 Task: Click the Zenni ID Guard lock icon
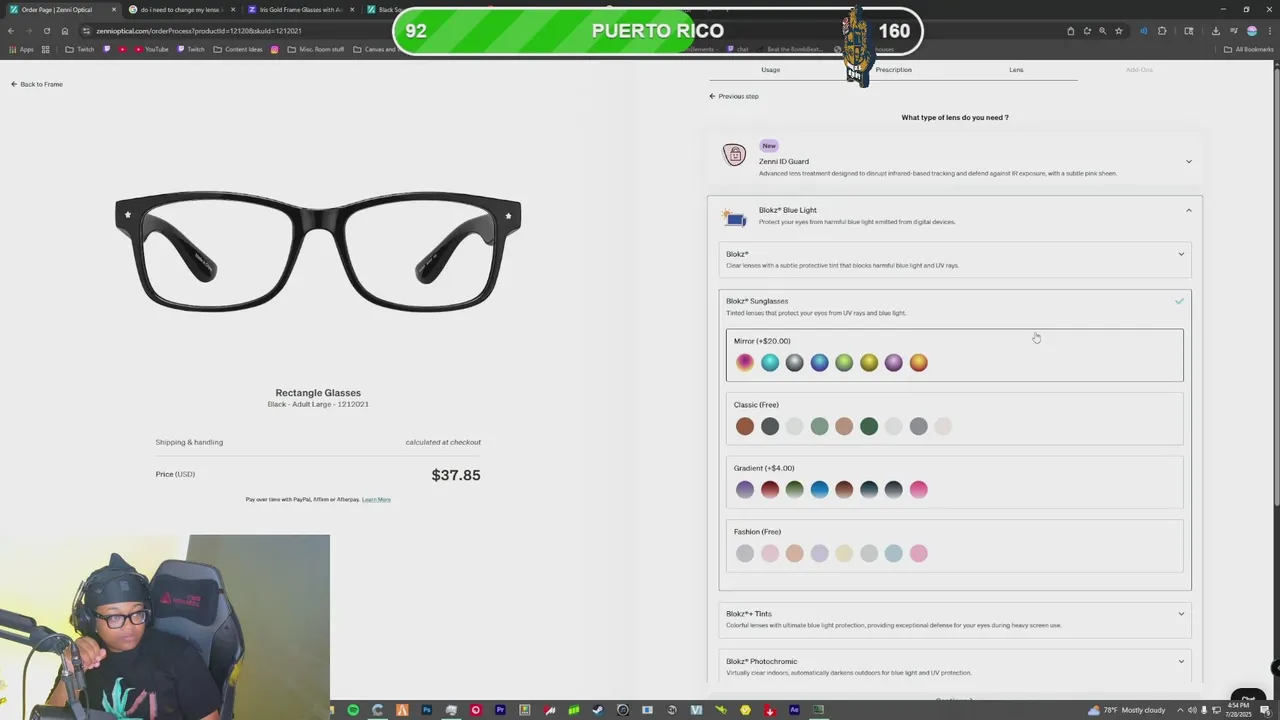735,155
